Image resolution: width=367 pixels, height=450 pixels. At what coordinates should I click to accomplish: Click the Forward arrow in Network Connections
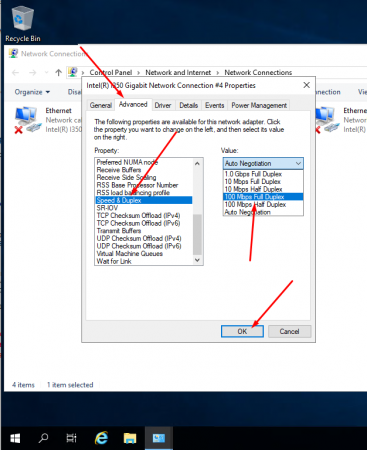point(32,73)
